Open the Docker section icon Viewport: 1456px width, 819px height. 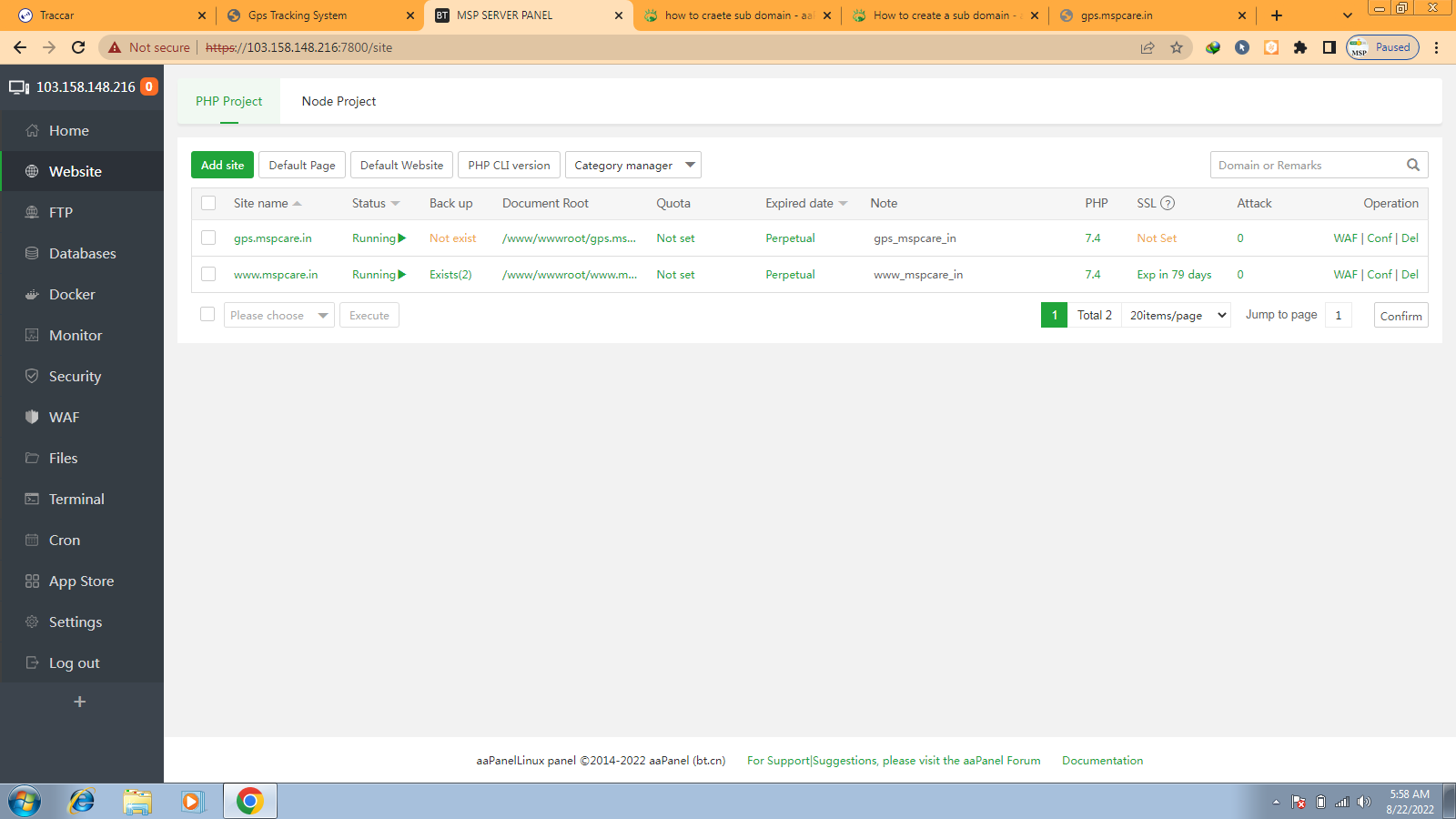(x=32, y=294)
